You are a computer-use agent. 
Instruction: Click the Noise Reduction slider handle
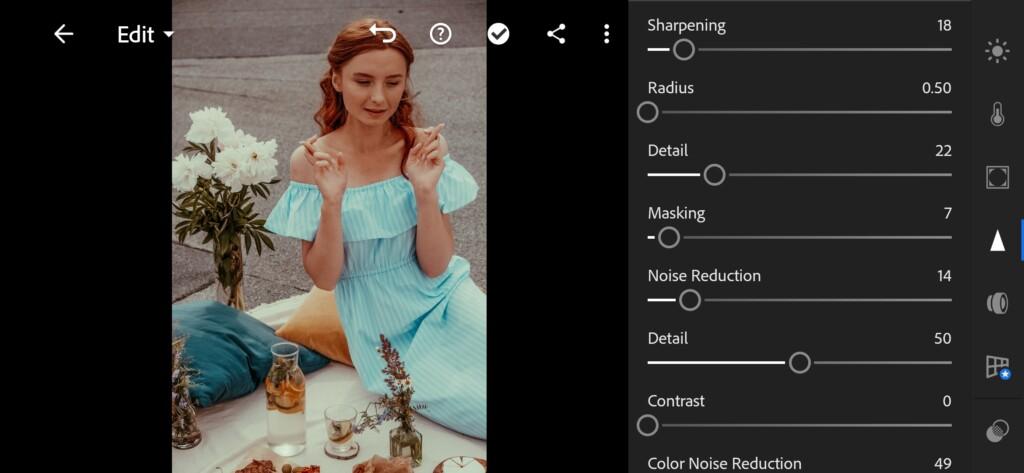[690, 301]
